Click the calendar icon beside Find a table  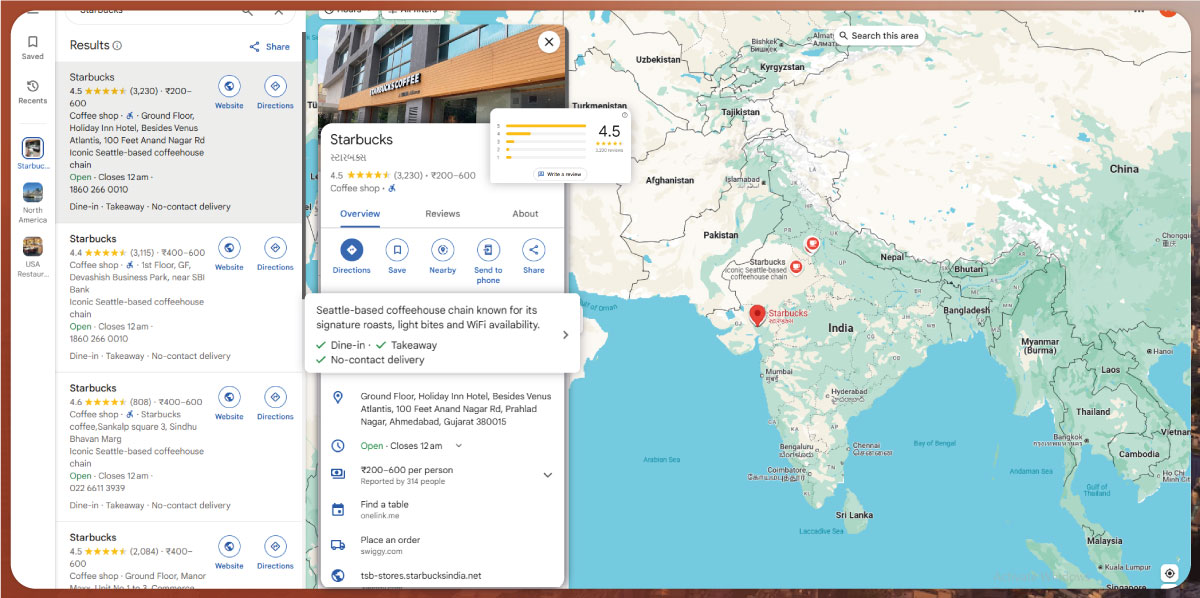[x=338, y=510]
